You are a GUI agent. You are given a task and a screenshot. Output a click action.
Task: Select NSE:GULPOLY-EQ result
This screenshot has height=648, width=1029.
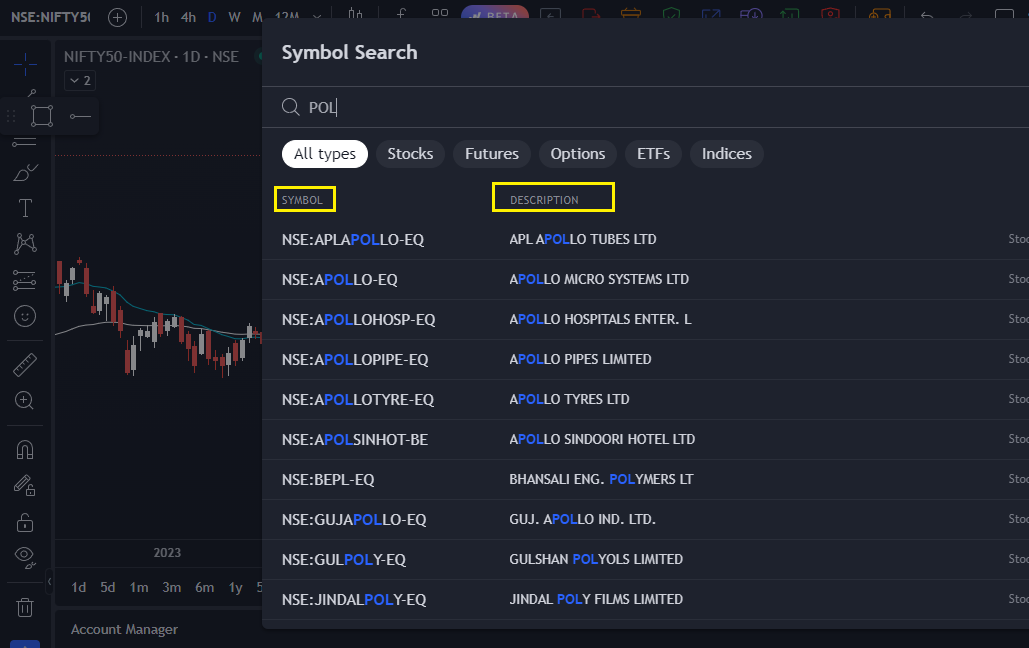tap(645, 560)
